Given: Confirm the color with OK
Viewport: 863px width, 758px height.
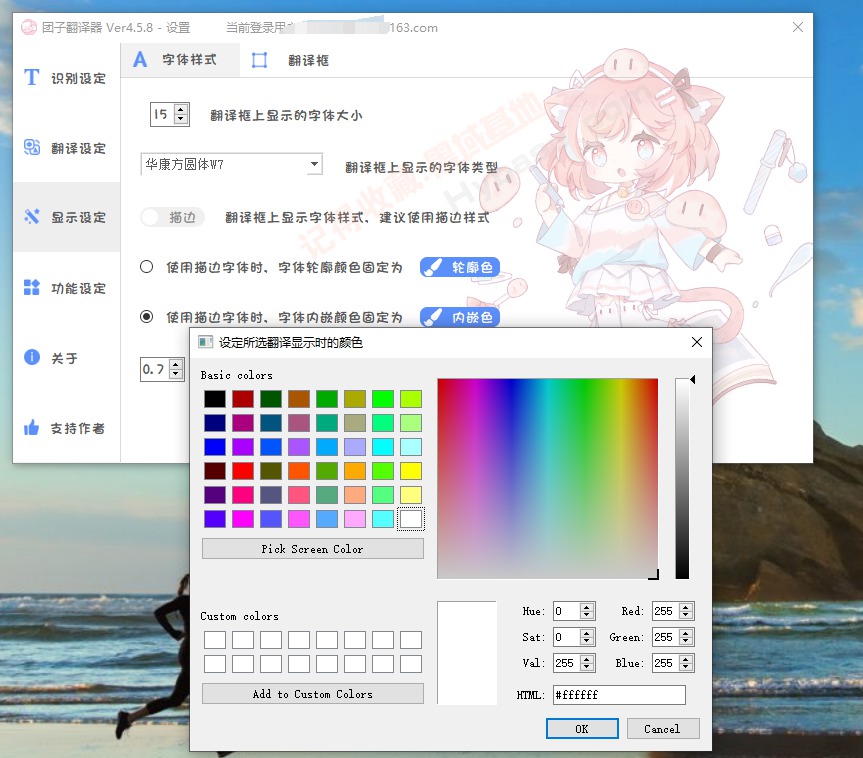Looking at the screenshot, I should click(582, 728).
